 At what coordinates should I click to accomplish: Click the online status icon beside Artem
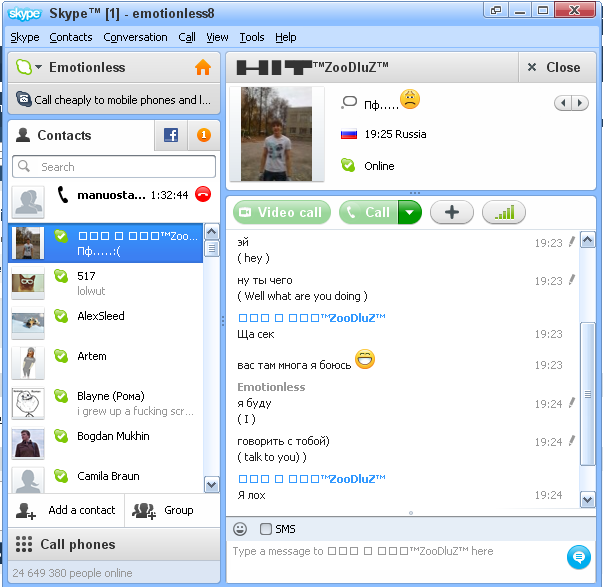(61, 356)
